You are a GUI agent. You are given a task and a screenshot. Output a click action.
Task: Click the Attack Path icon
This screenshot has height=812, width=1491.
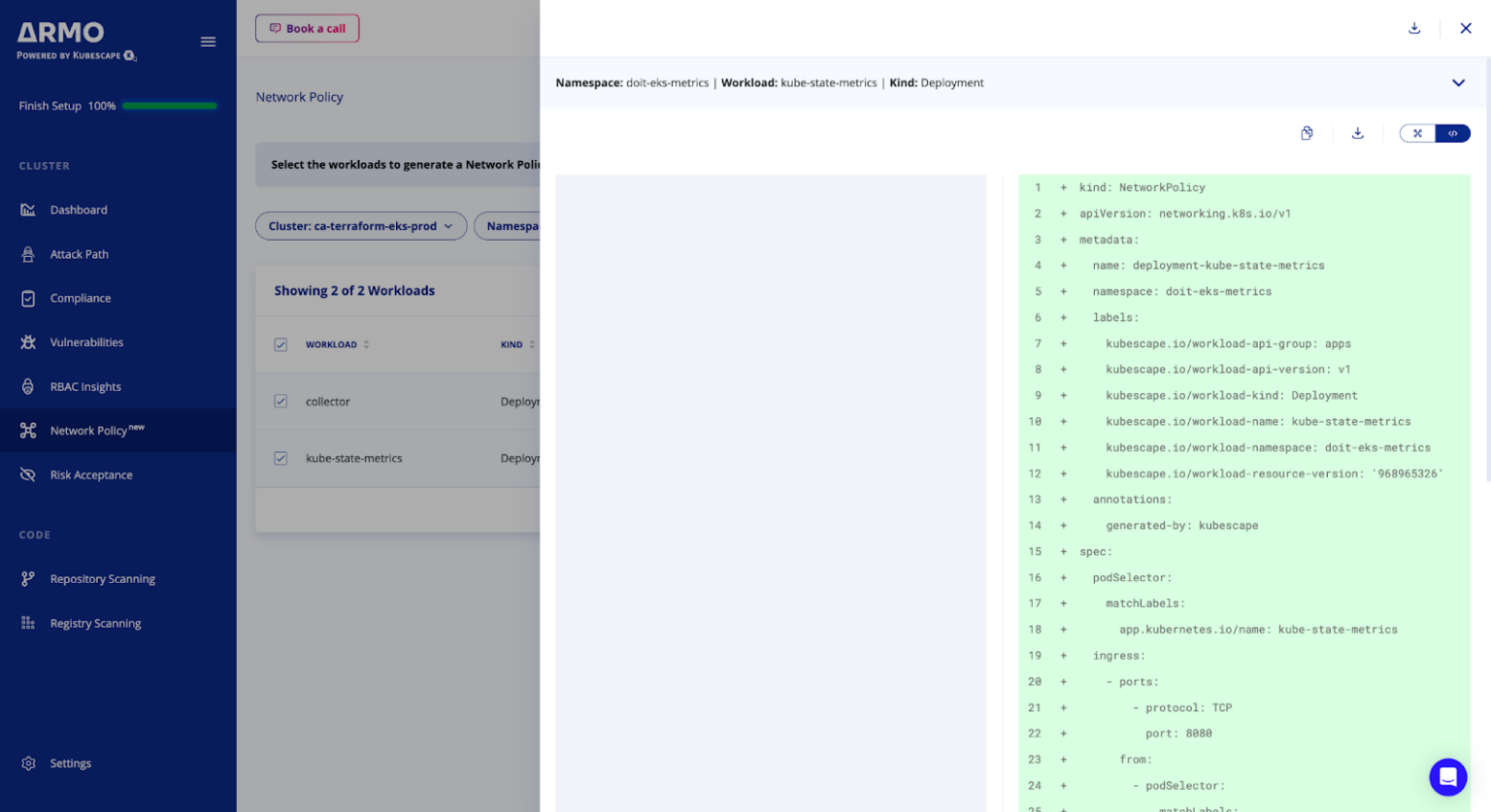tap(28, 254)
